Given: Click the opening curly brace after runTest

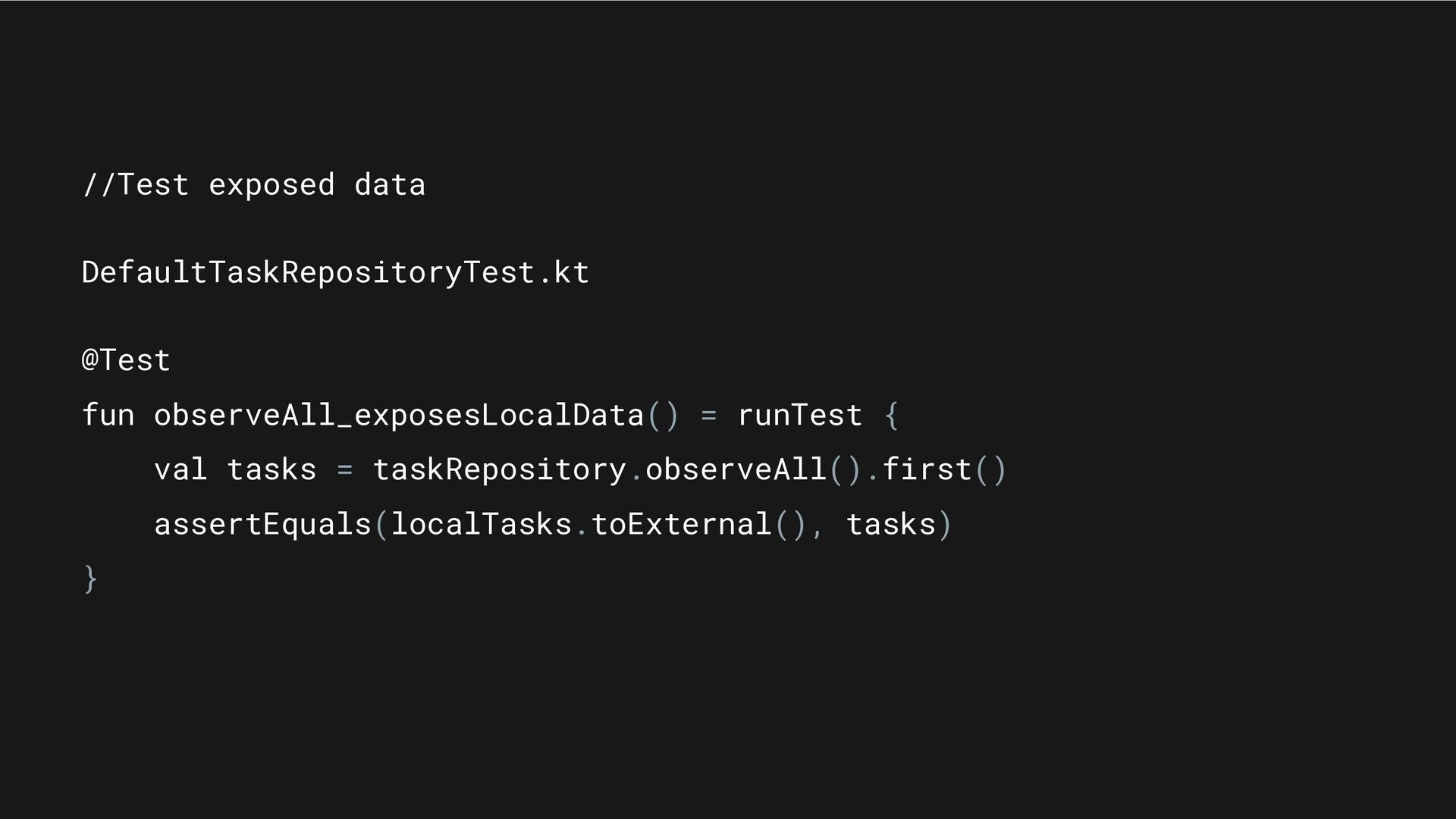Looking at the screenshot, I should (x=892, y=416).
